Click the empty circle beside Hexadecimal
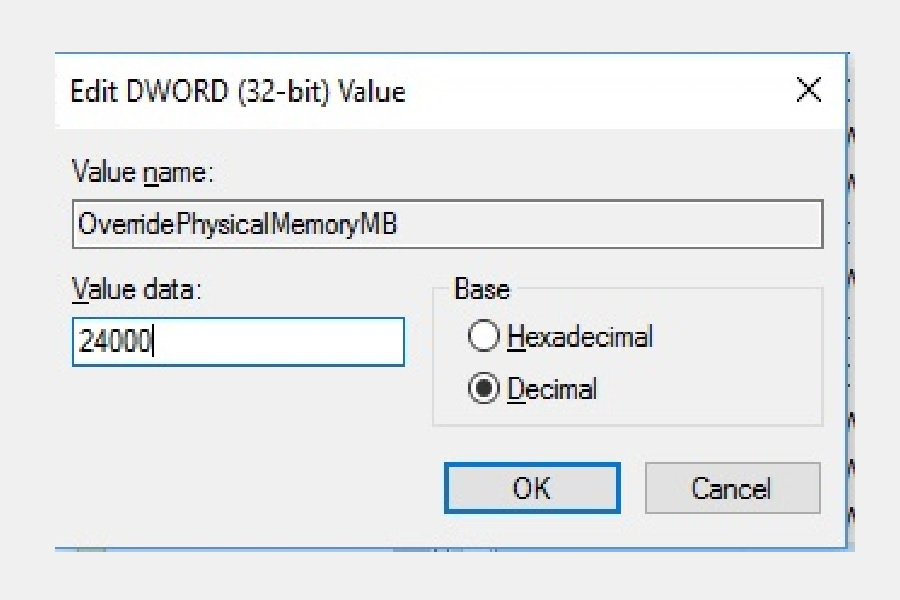This screenshot has width=900, height=600. pos(483,338)
